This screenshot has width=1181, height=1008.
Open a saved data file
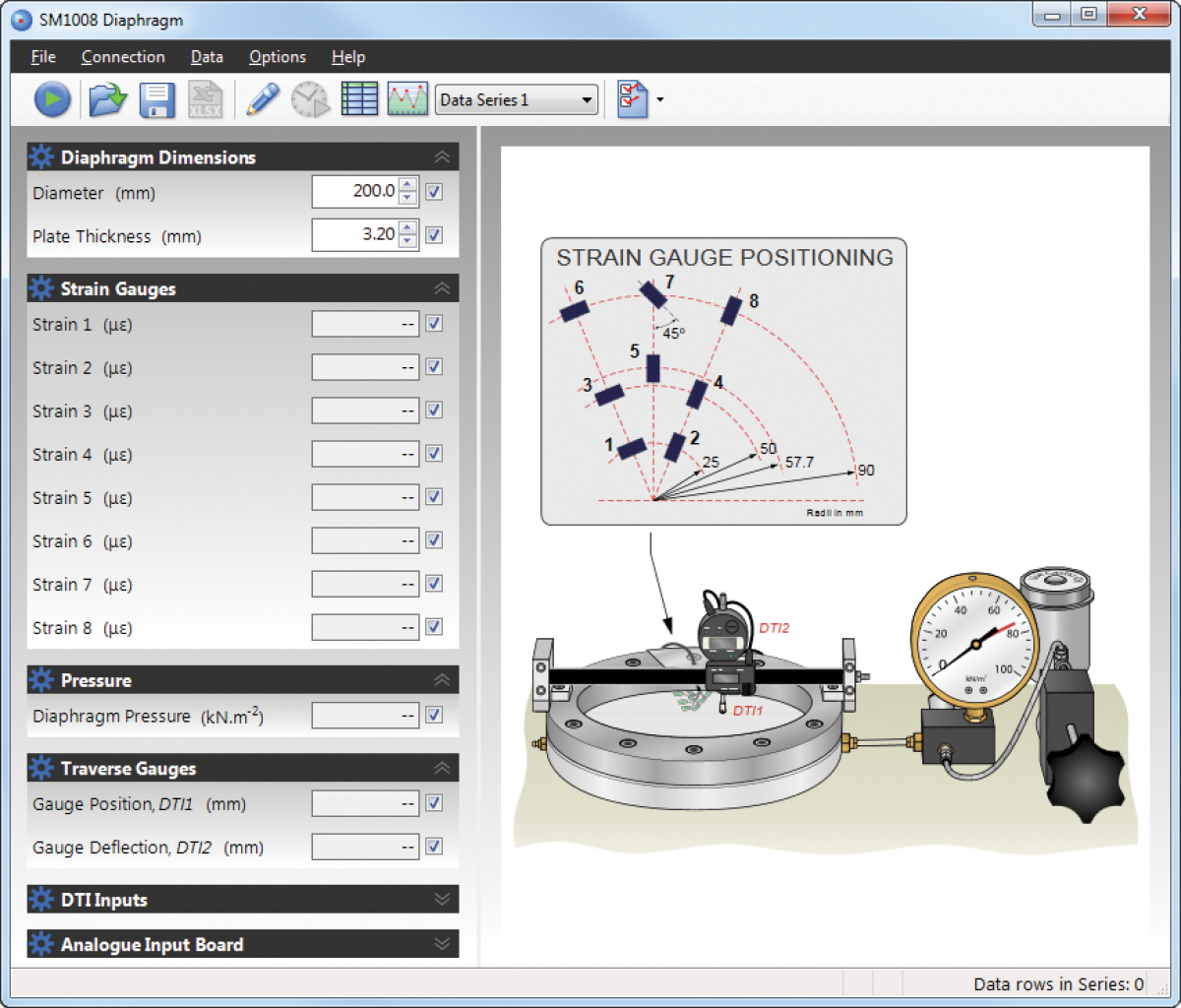point(107,98)
